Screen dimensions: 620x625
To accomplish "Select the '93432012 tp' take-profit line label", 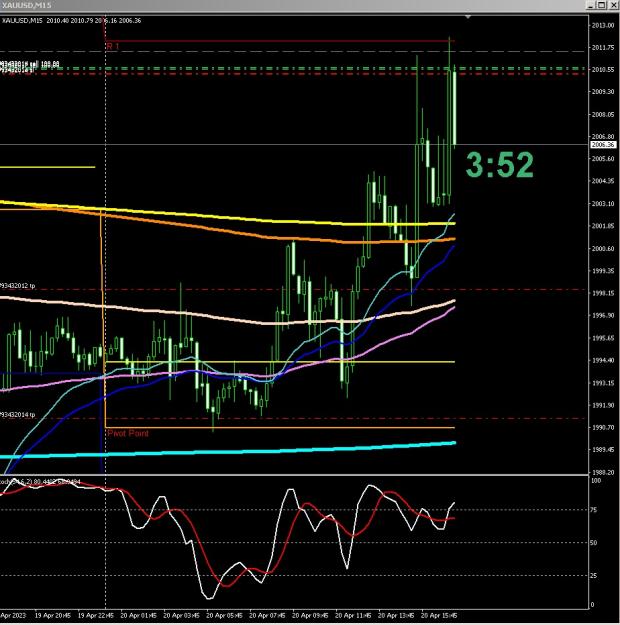I will click(x=18, y=286).
